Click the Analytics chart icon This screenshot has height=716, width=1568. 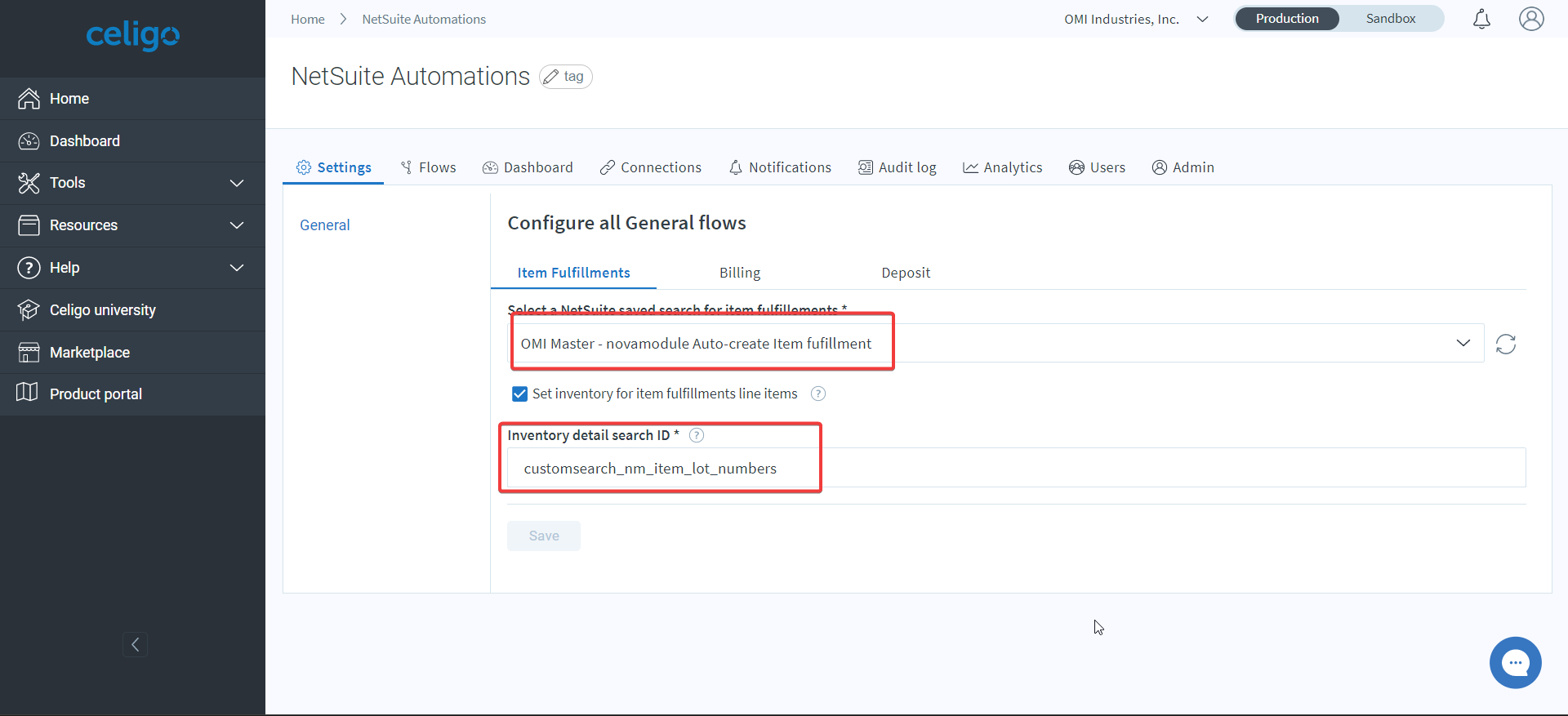(970, 167)
